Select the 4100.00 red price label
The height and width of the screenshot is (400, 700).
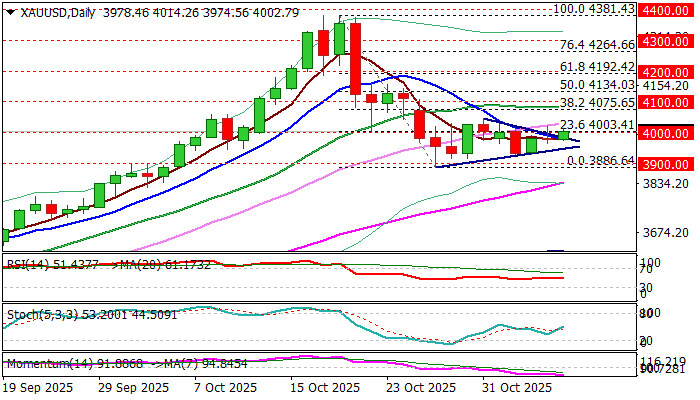[x=666, y=102]
